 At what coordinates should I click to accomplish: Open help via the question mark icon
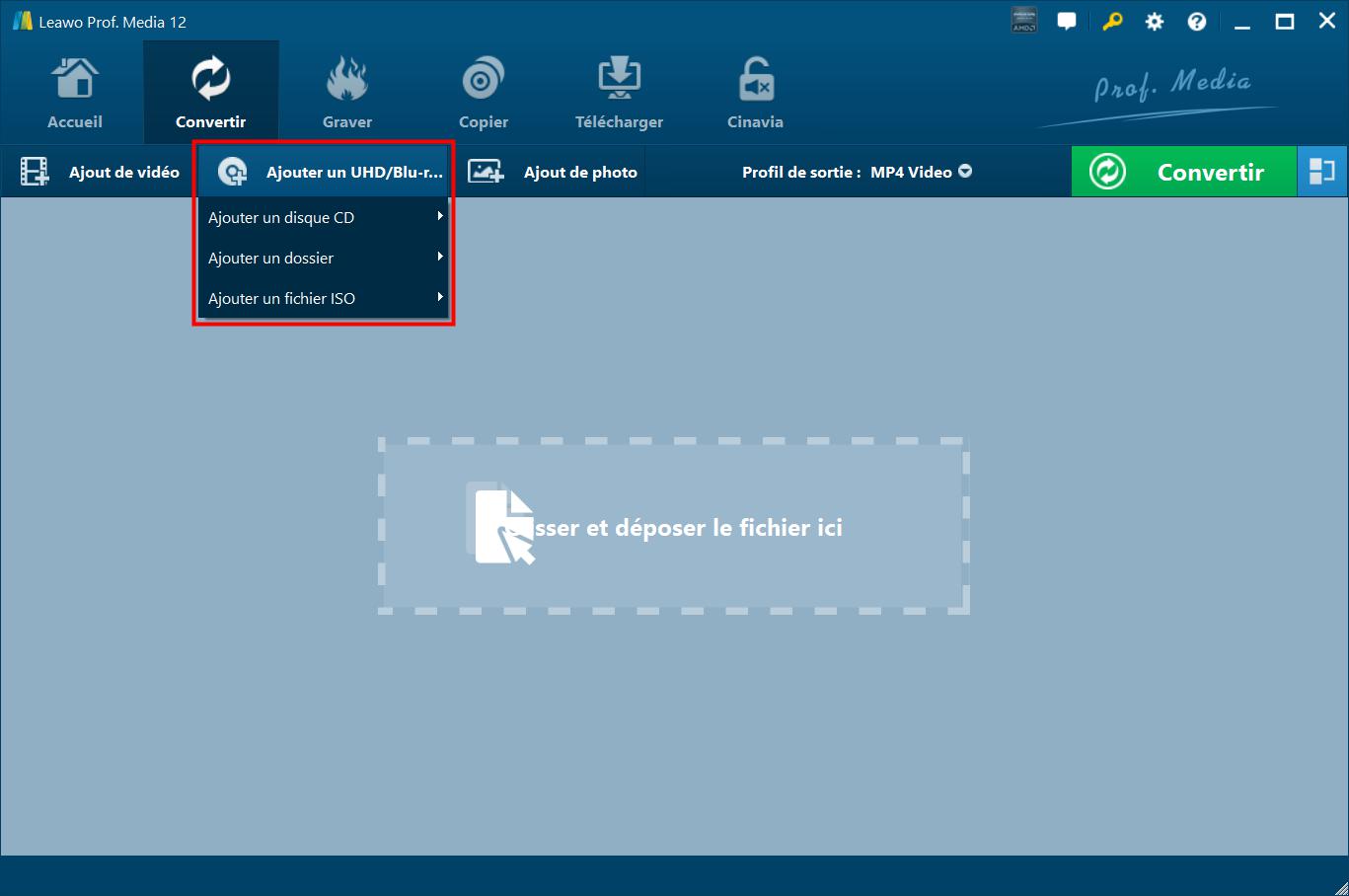[1197, 22]
